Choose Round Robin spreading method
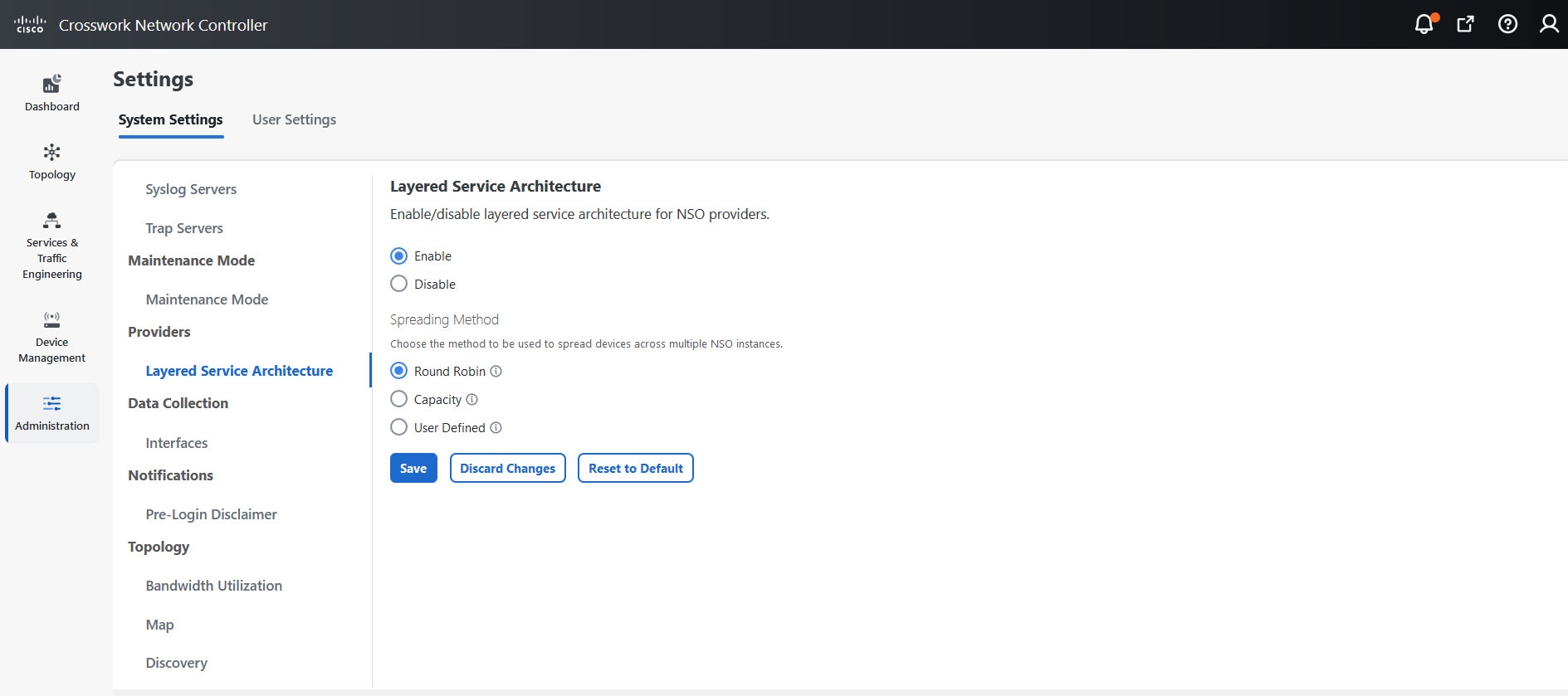 [398, 371]
